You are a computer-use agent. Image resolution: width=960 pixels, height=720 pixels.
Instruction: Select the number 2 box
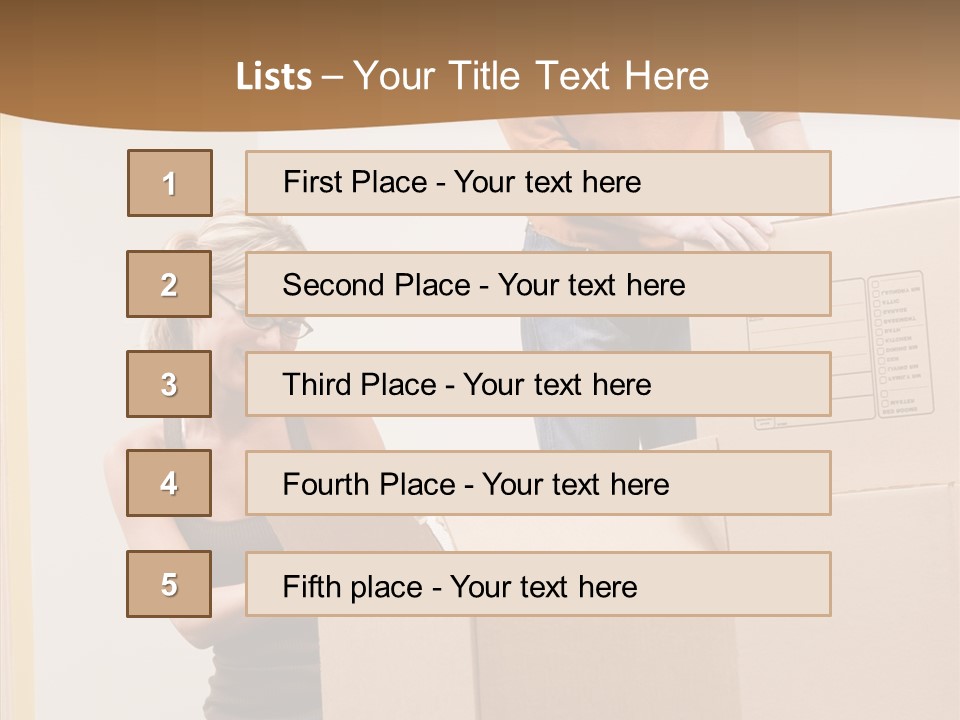[x=169, y=284]
